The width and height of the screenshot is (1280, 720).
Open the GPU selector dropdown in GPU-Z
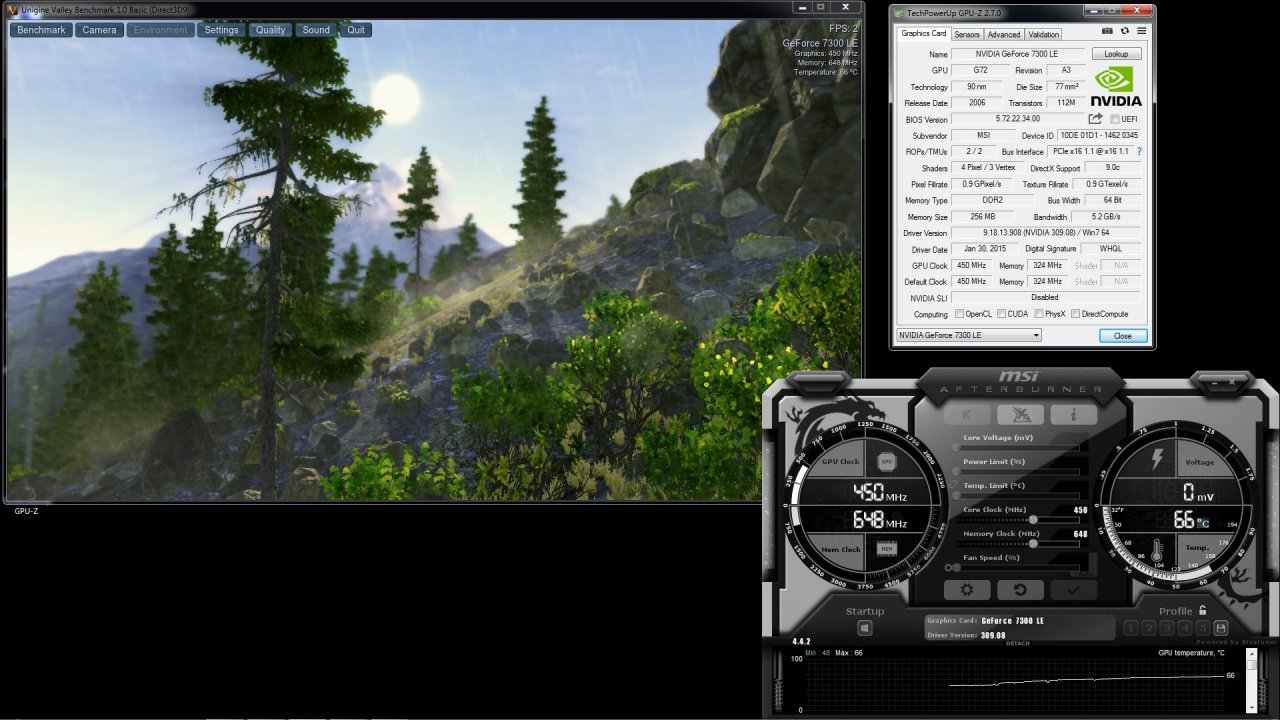pyautogui.click(x=968, y=335)
